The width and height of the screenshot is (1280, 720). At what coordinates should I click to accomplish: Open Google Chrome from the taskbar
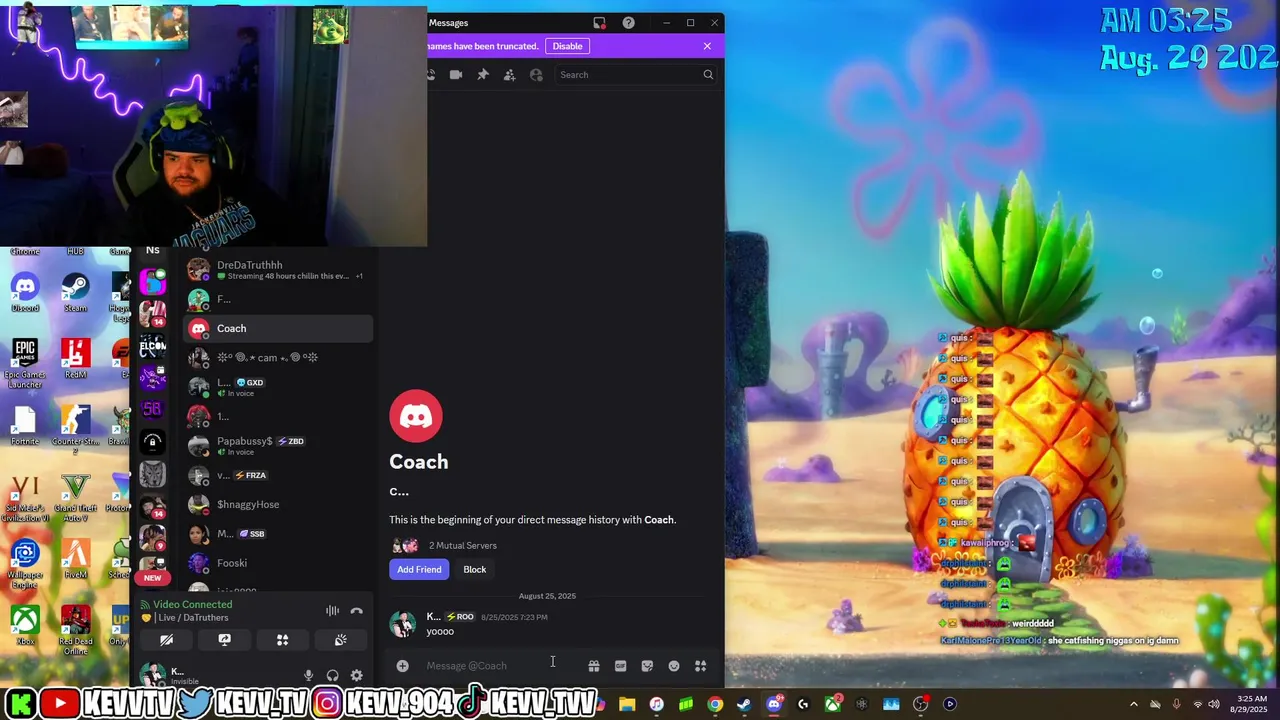click(715, 704)
